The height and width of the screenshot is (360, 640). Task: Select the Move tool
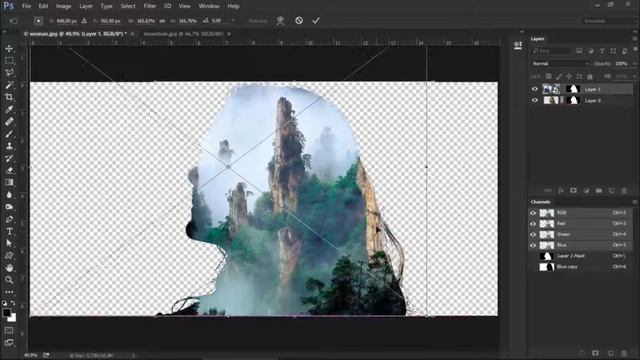[x=9, y=49]
